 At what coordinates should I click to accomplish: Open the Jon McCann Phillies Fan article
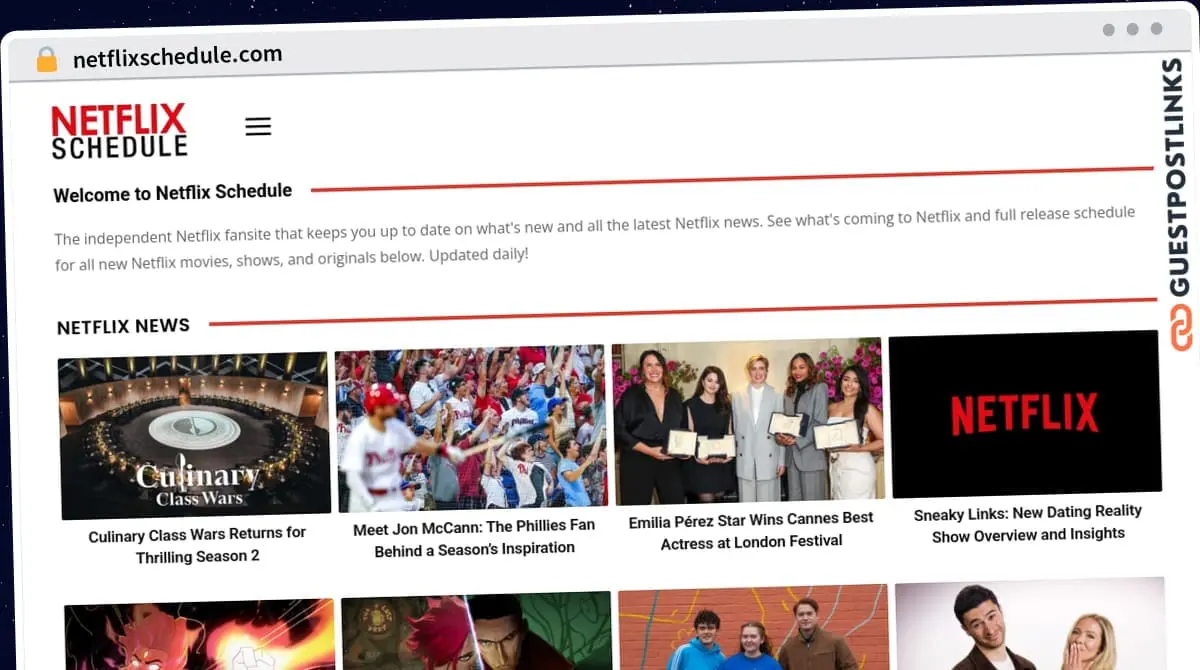[x=473, y=537]
